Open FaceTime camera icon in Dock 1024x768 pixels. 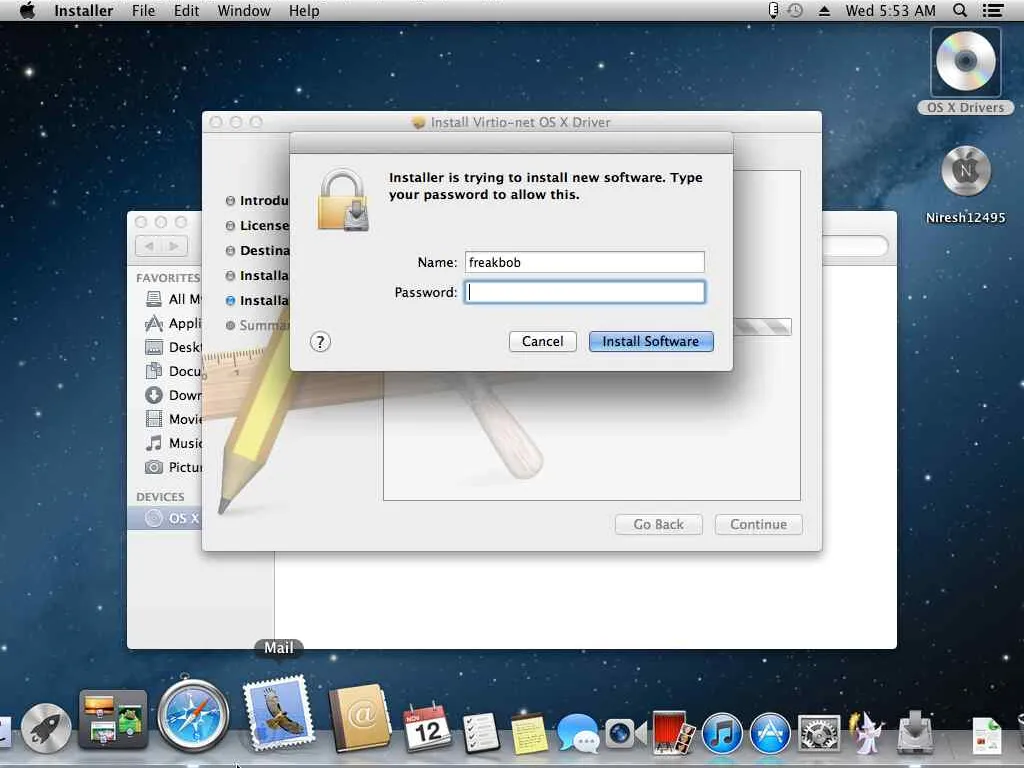click(624, 733)
